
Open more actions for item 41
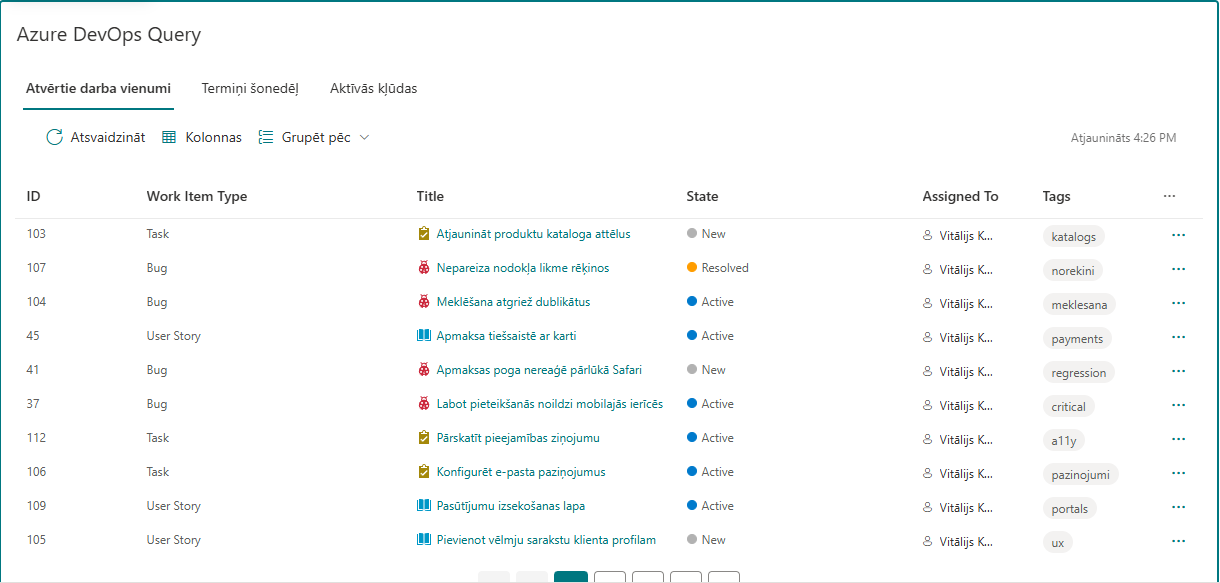[x=1178, y=370]
